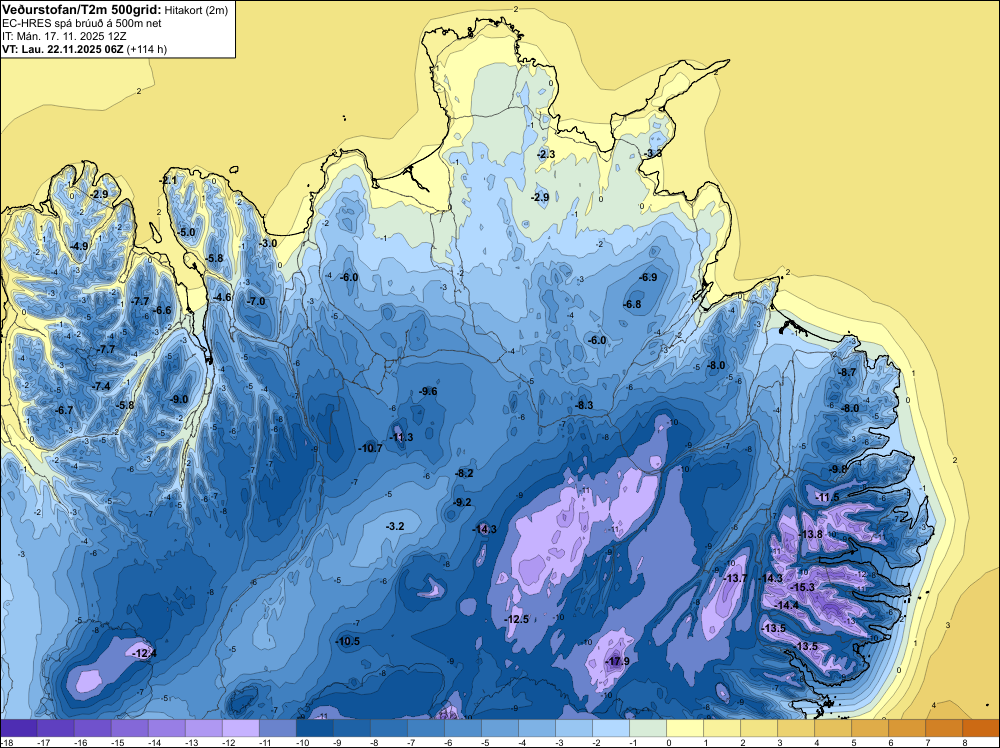Click the -12.4 reading in southwest
The height and width of the screenshot is (748, 1000).
tap(144, 653)
